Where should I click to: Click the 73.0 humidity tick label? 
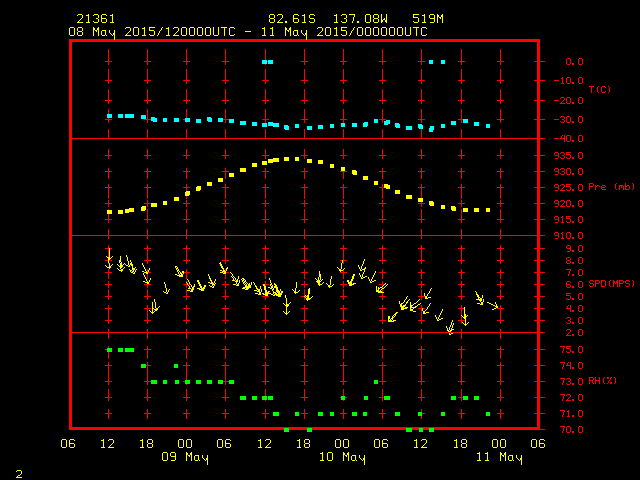[x=571, y=382]
